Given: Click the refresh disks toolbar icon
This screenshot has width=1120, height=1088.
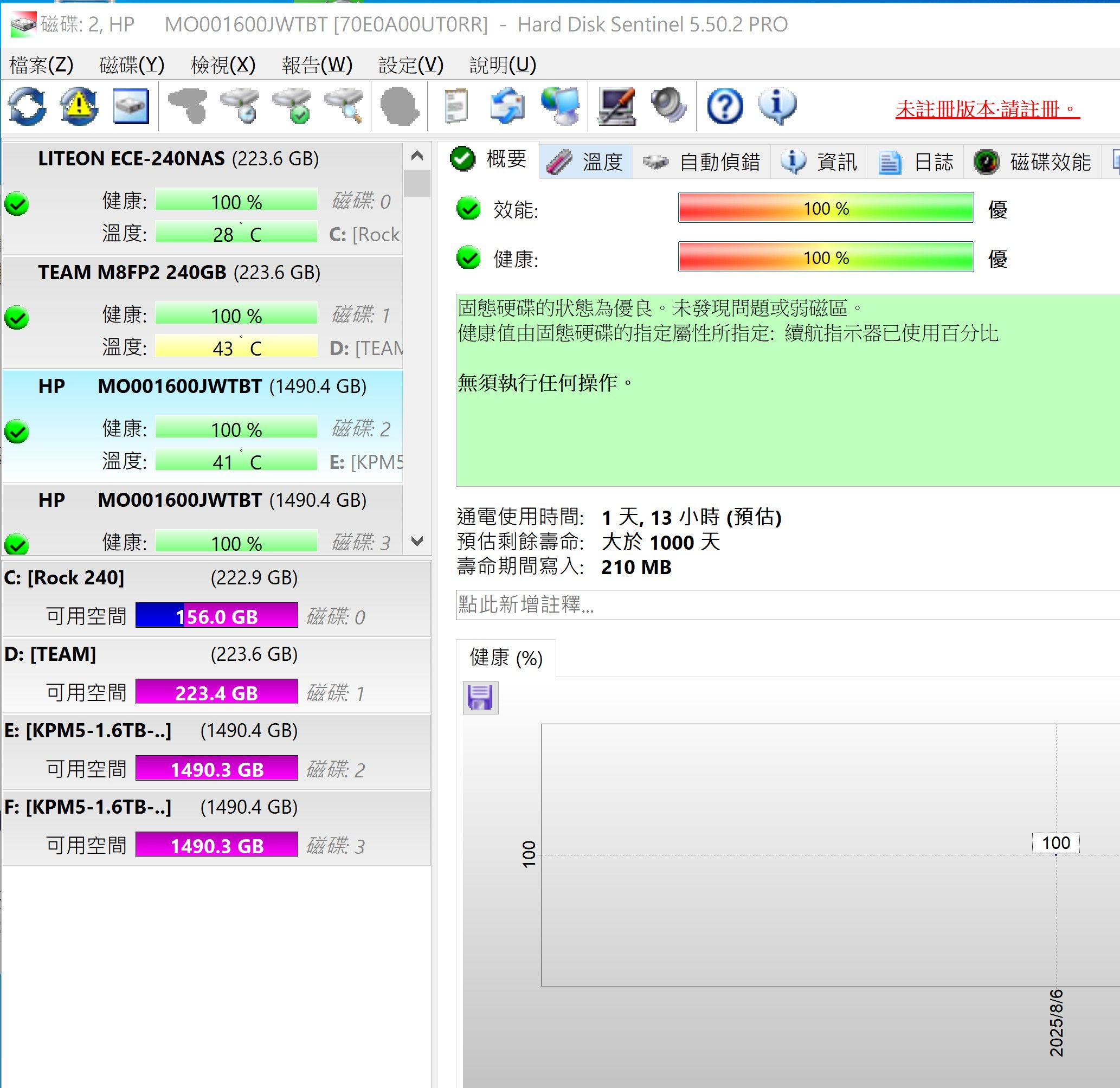Looking at the screenshot, I should coord(27,106).
